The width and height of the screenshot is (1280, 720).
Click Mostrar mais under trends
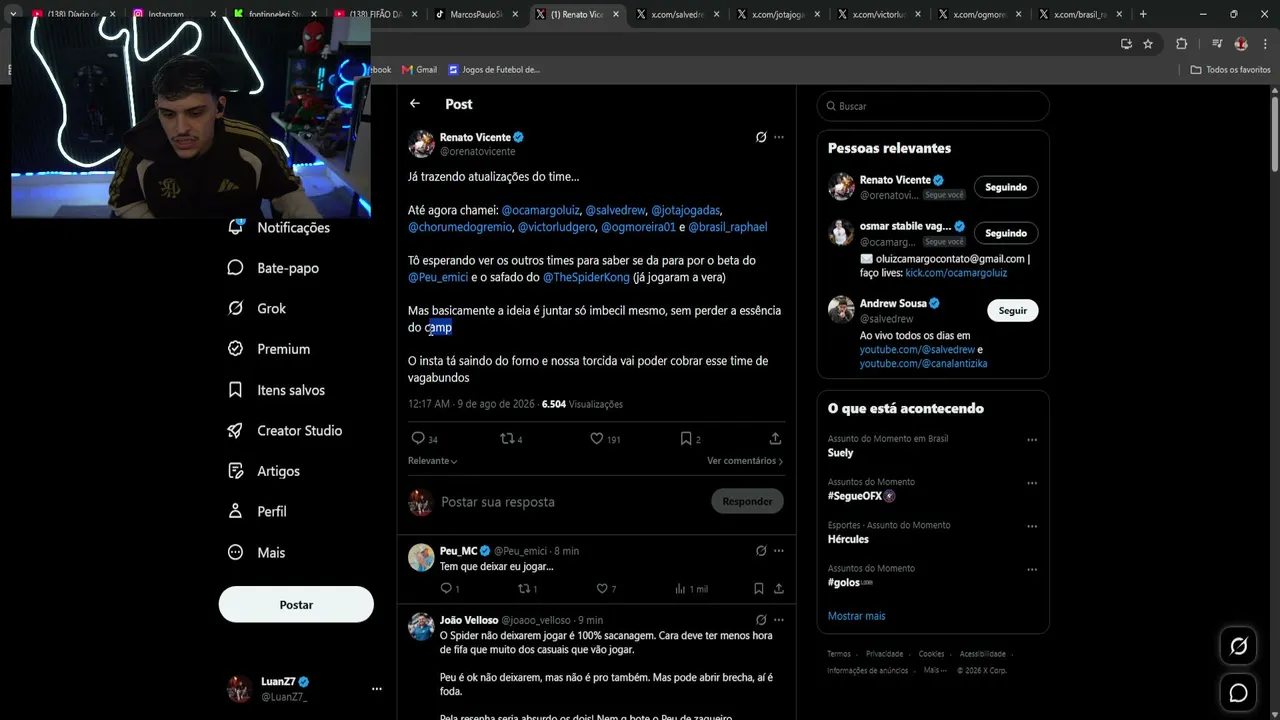[857, 616]
